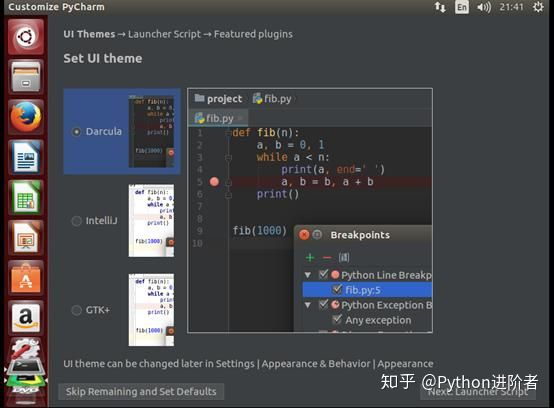The width and height of the screenshot is (554, 408).
Task: Click the Breakpoints dialog title
Action: [x=360, y=235]
